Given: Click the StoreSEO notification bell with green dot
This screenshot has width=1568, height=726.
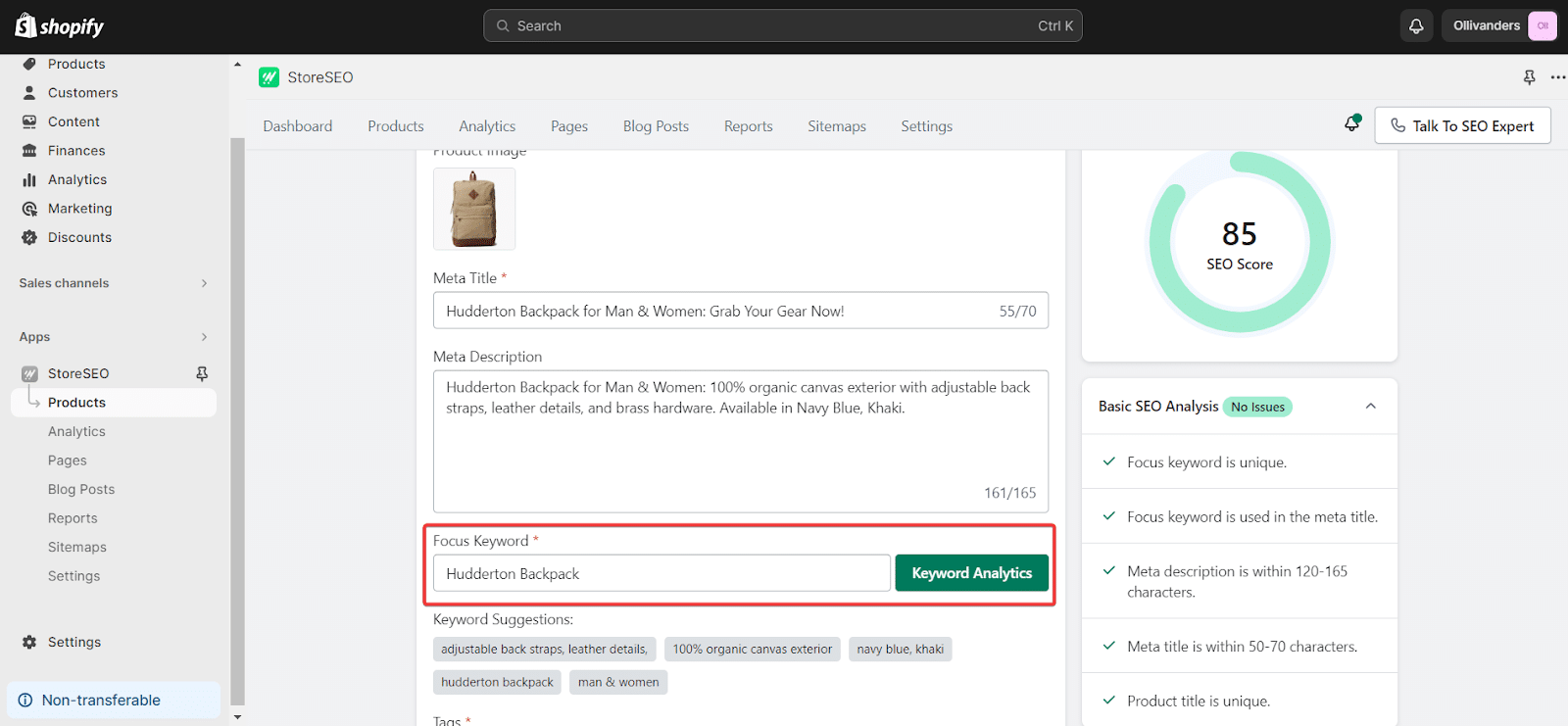Looking at the screenshot, I should (1352, 123).
